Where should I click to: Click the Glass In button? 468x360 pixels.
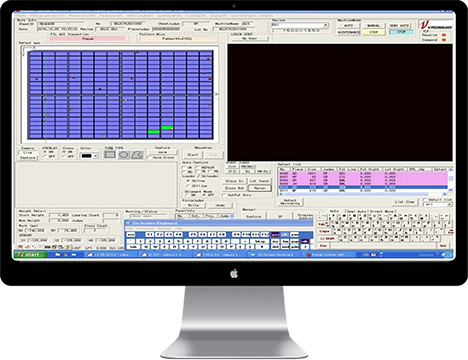[234, 181]
